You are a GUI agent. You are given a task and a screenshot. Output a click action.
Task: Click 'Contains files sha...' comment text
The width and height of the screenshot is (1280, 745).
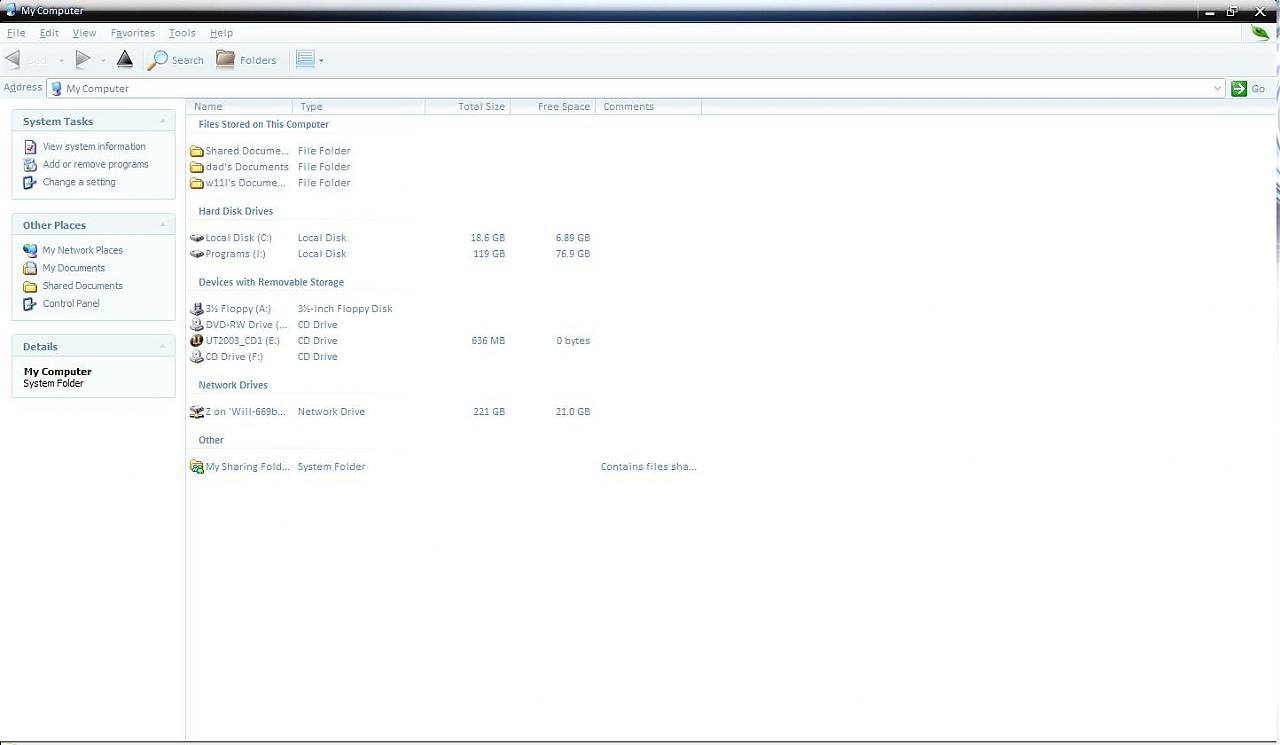(x=648, y=467)
